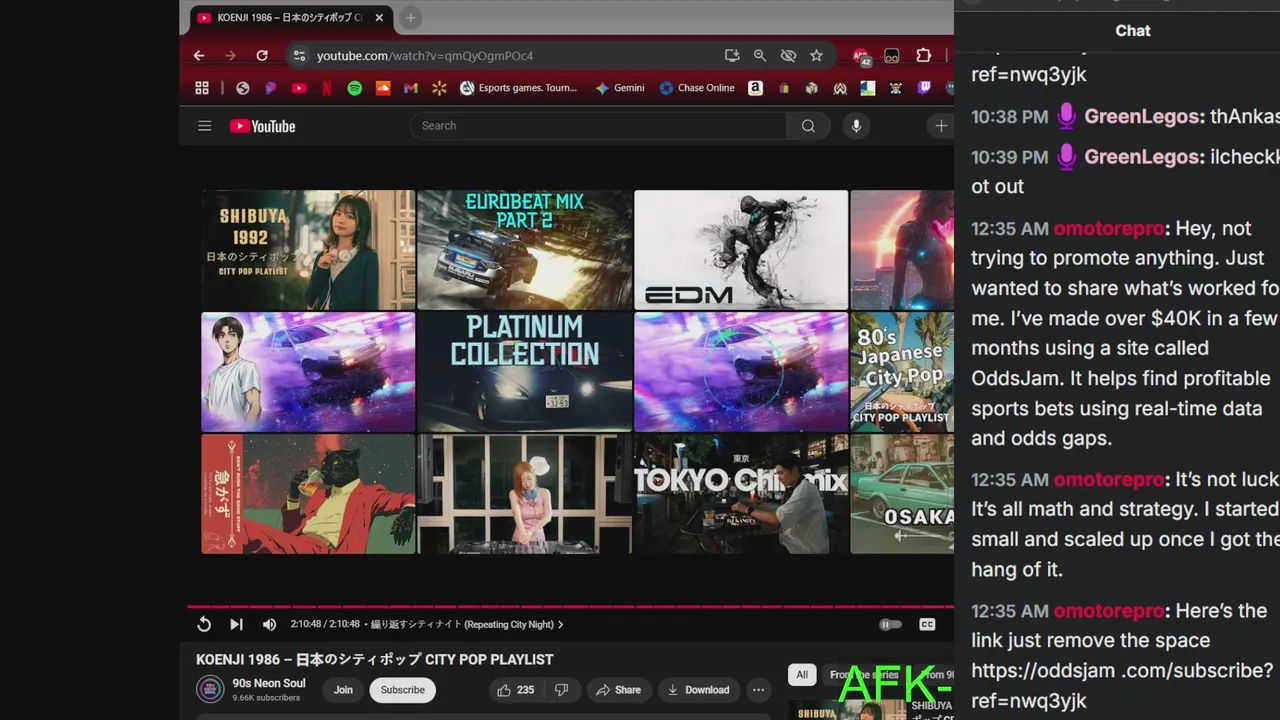Toggle closed captions CC button
The width and height of the screenshot is (1280, 720).
point(927,624)
